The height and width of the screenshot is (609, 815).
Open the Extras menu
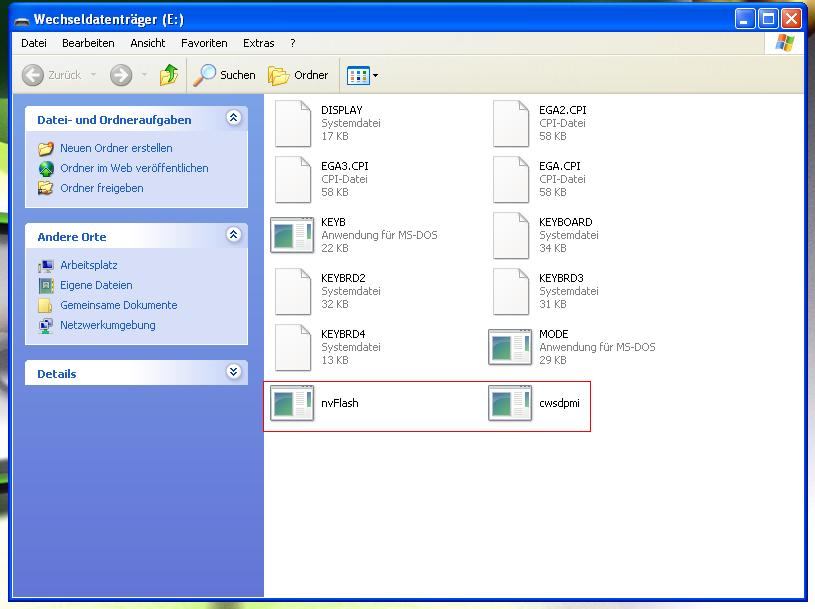click(258, 43)
